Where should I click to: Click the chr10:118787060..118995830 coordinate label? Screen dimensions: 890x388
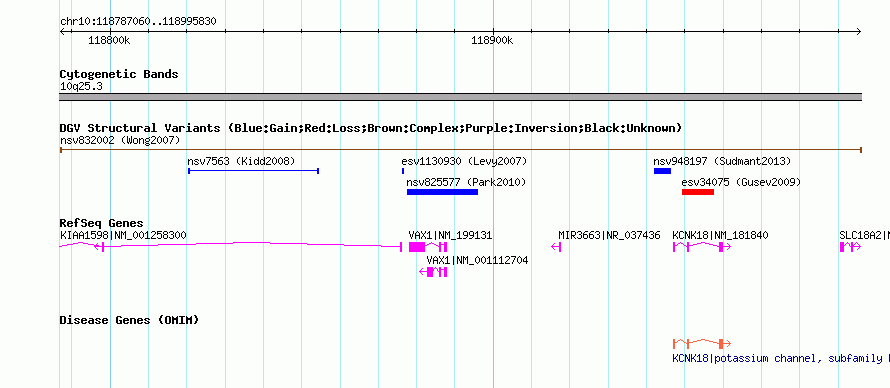(x=138, y=22)
